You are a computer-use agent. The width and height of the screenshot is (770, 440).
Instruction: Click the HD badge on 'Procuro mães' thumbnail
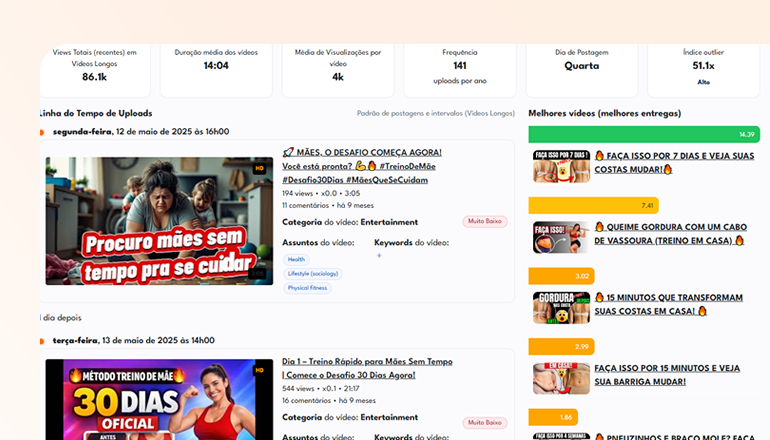pos(259,168)
